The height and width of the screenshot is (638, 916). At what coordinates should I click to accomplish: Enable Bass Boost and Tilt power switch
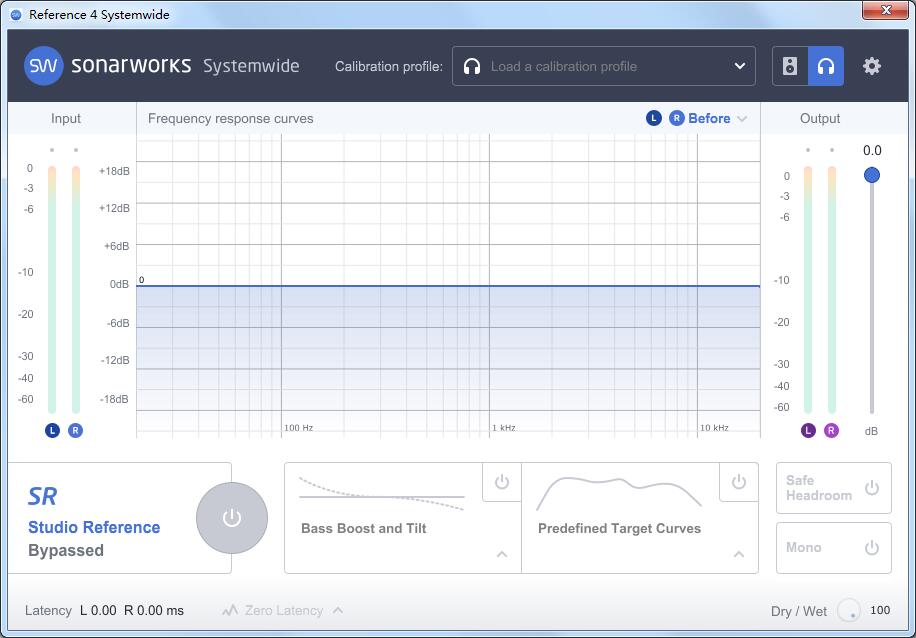(501, 482)
